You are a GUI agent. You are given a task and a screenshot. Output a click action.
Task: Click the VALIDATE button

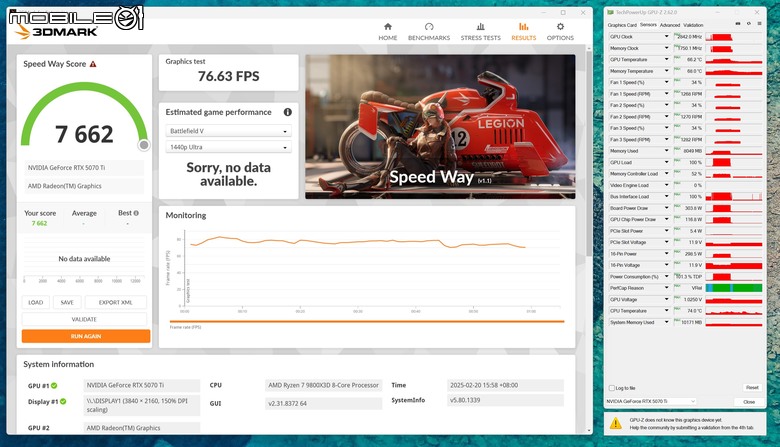tap(84, 319)
